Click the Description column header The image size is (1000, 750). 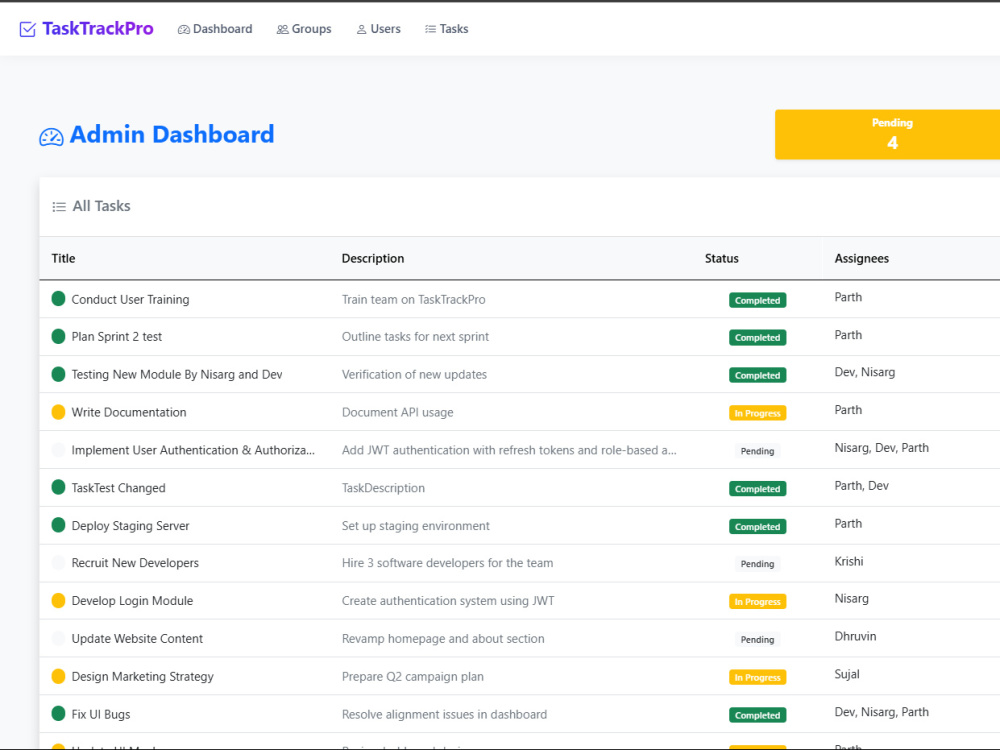(x=372, y=258)
